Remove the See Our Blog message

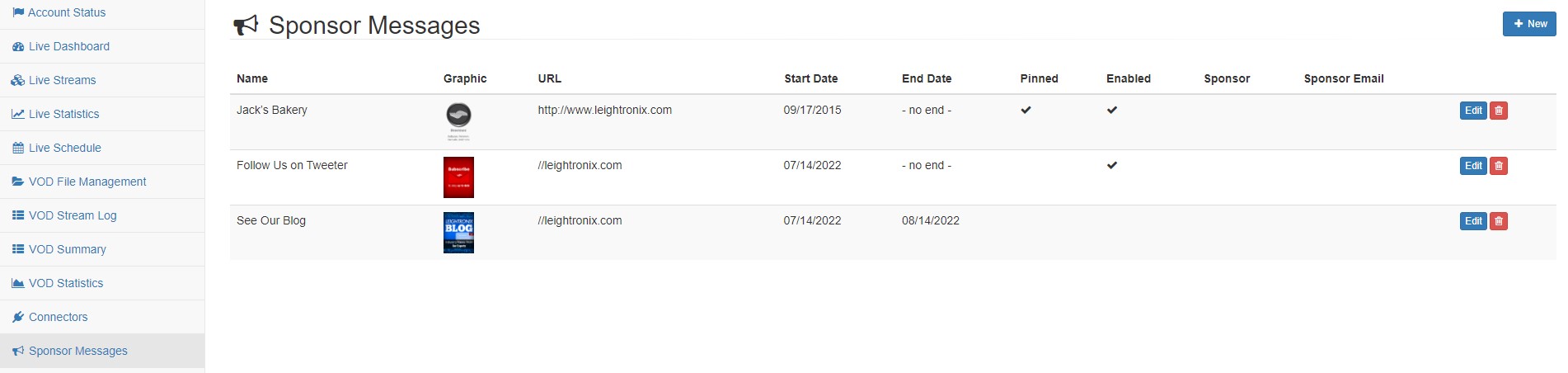point(1498,221)
